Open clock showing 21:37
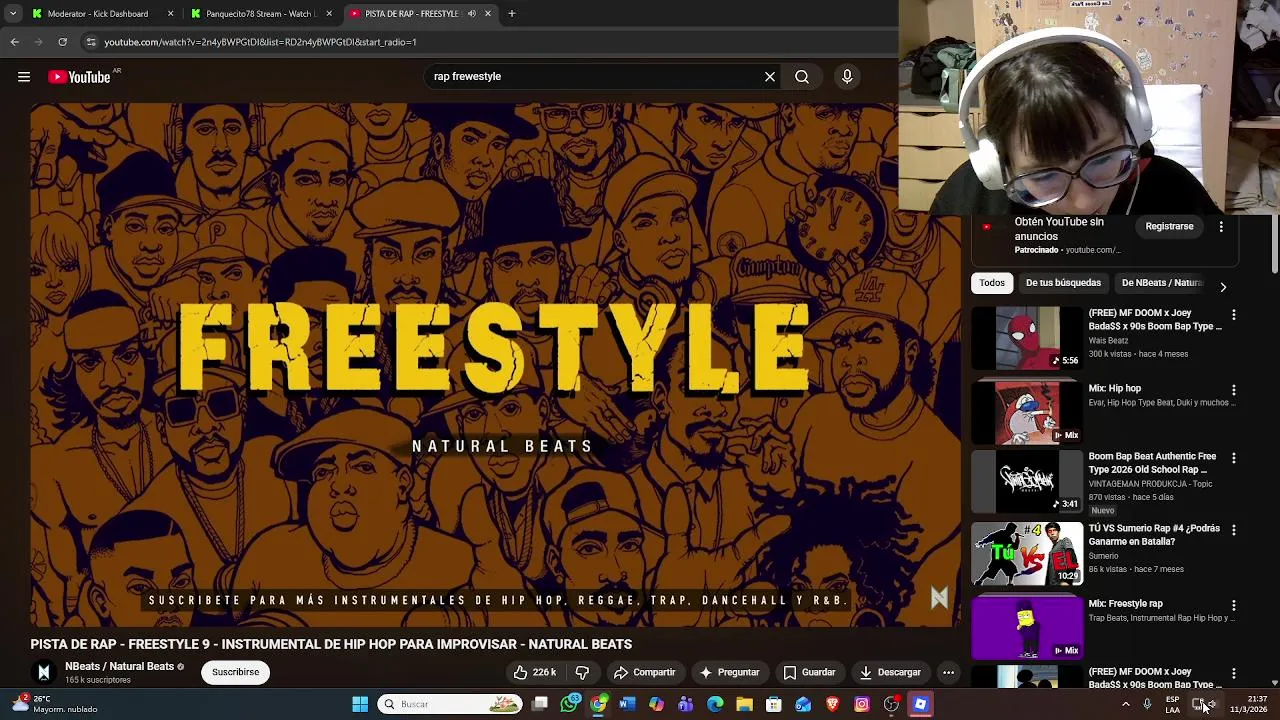Screen dimensions: 1280x720 [x=1248, y=705]
